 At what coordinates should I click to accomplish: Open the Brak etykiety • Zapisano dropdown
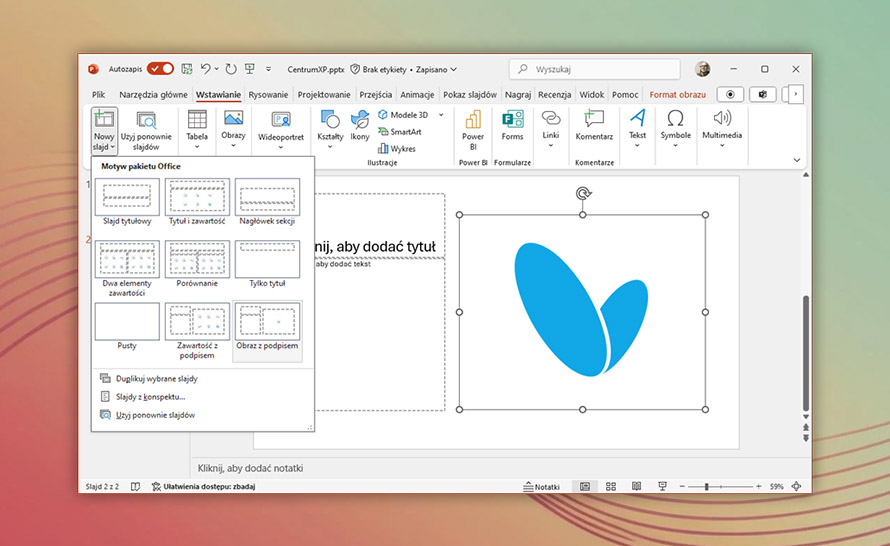click(x=403, y=69)
